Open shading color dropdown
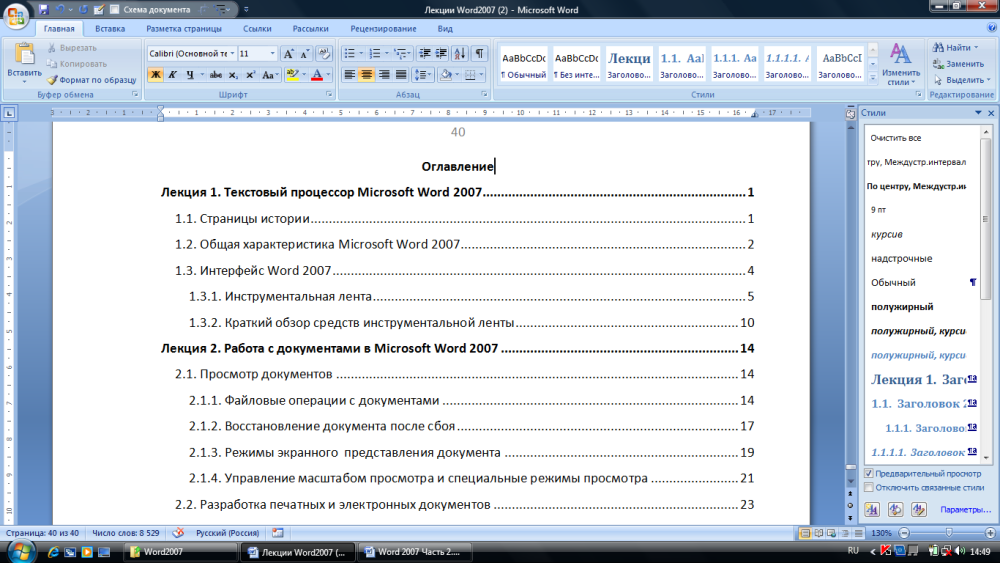 pos(457,75)
